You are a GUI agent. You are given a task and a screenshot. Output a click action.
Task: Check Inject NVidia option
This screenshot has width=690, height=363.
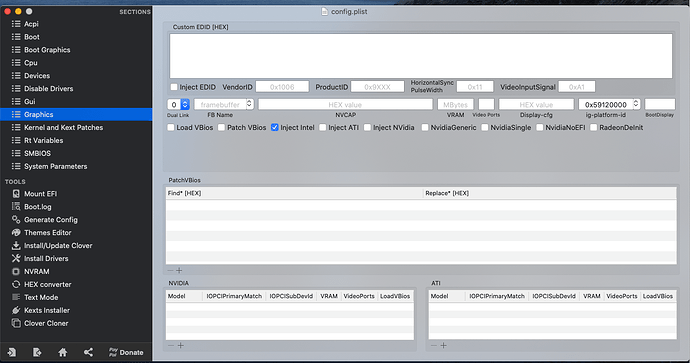tap(368, 128)
